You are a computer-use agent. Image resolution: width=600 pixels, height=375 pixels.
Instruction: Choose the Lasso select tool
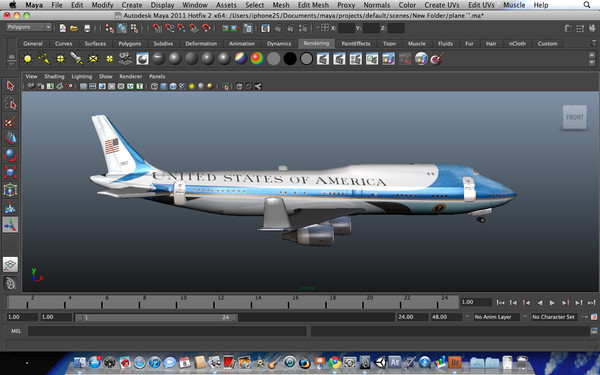click(10, 104)
